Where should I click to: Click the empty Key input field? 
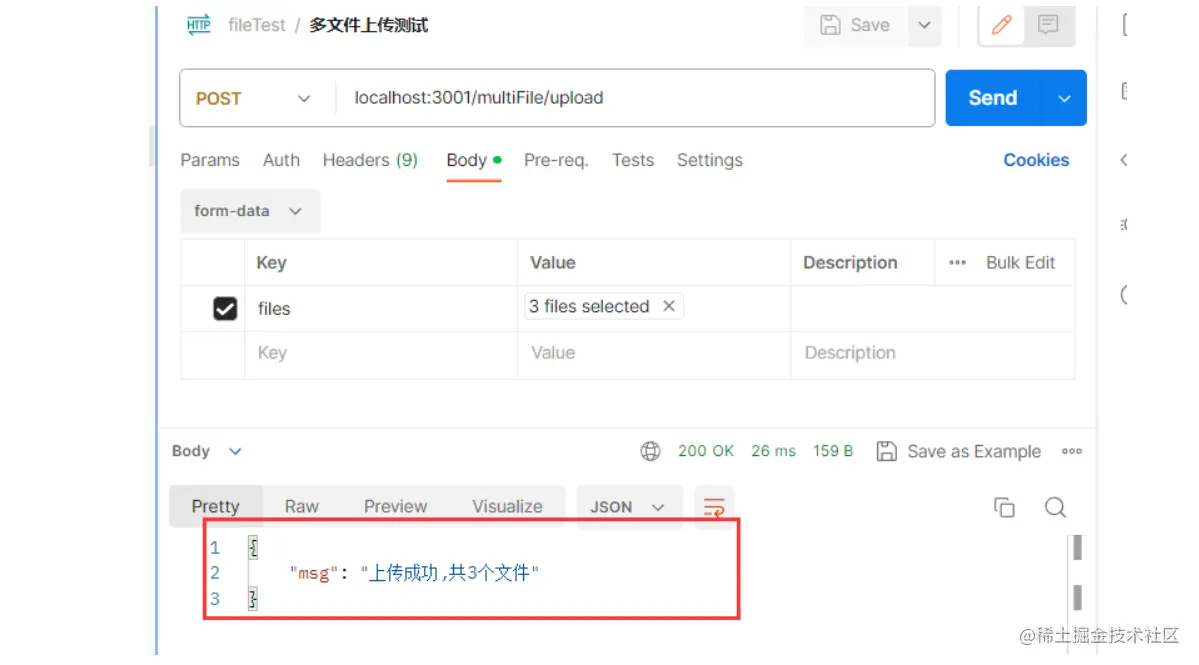[381, 353]
